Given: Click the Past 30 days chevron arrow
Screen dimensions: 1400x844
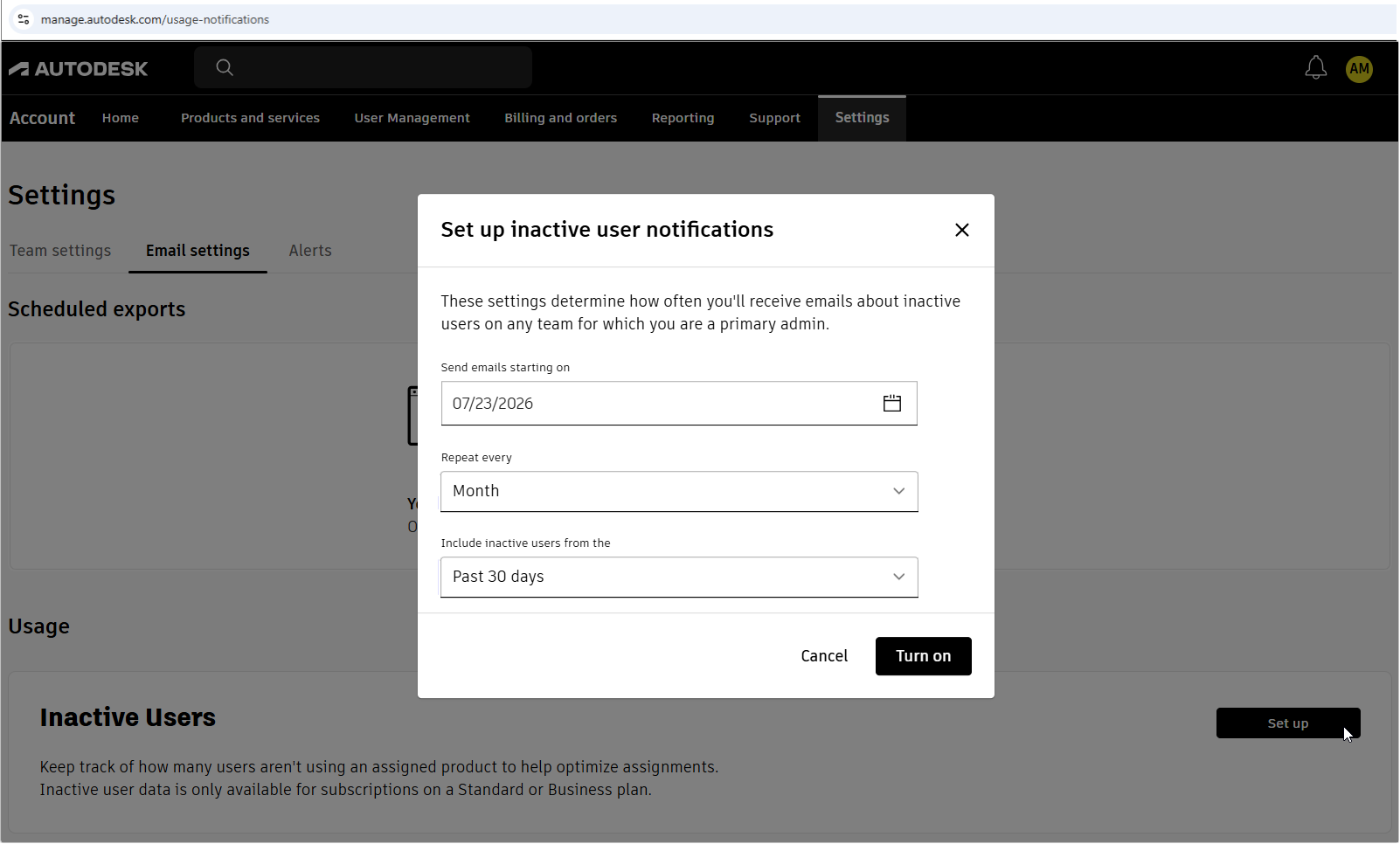Looking at the screenshot, I should click(x=898, y=577).
